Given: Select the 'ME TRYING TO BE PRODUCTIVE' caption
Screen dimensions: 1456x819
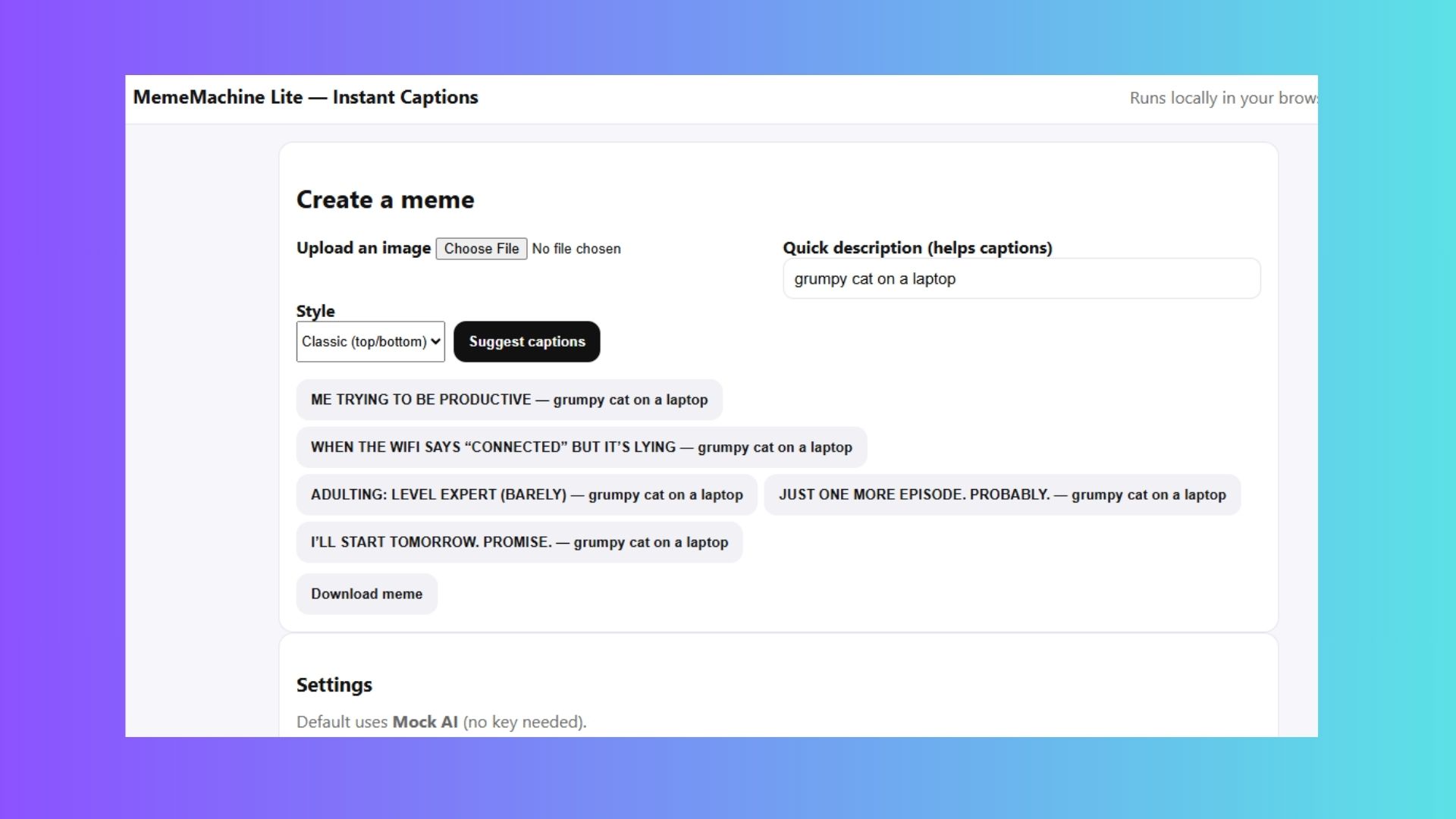Looking at the screenshot, I should coord(509,400).
